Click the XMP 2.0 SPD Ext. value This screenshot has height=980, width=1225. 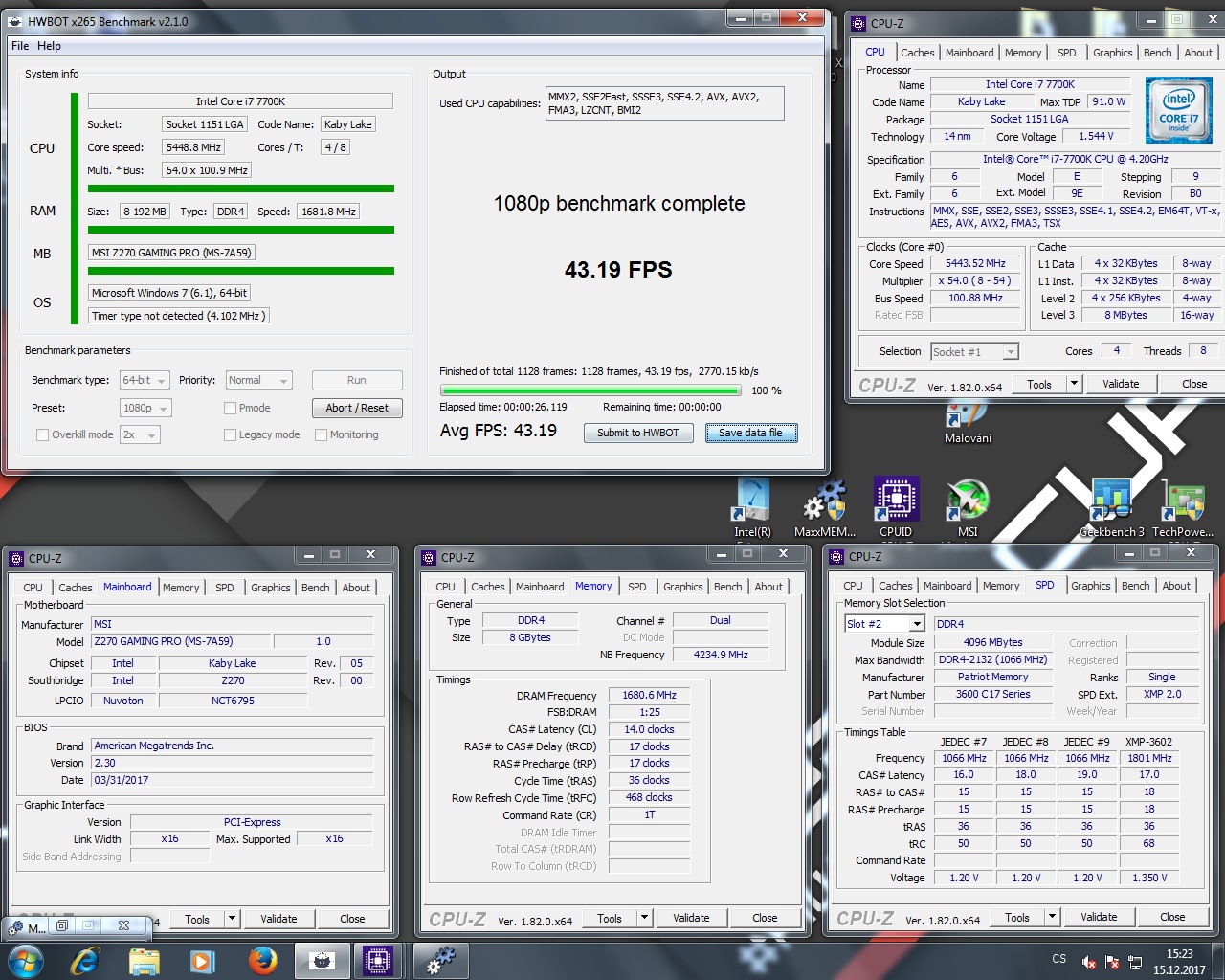tap(1162, 694)
